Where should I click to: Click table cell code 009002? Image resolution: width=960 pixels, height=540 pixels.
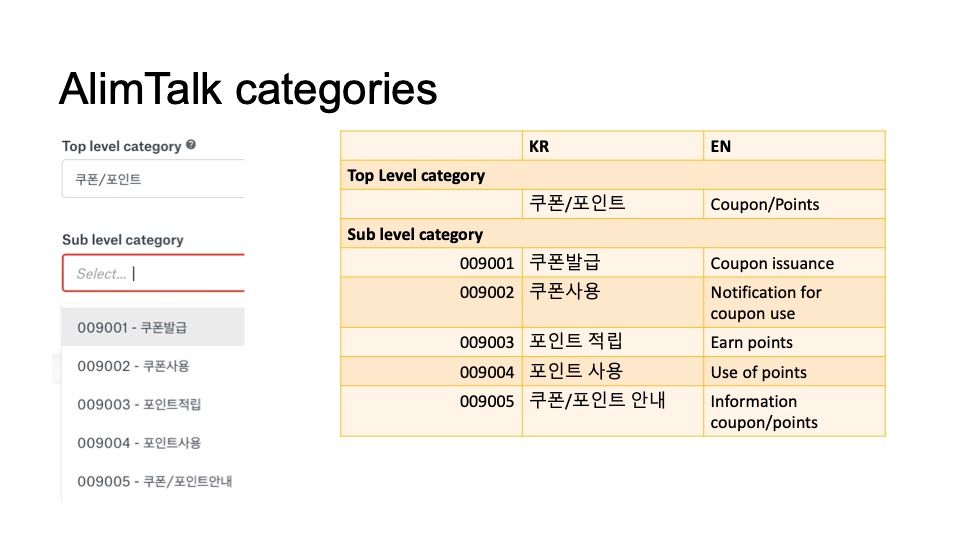(432, 302)
